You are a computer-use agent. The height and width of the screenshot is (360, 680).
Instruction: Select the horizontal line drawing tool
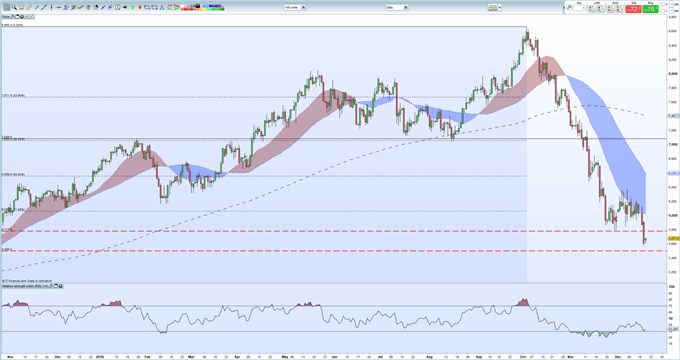click(59, 7)
